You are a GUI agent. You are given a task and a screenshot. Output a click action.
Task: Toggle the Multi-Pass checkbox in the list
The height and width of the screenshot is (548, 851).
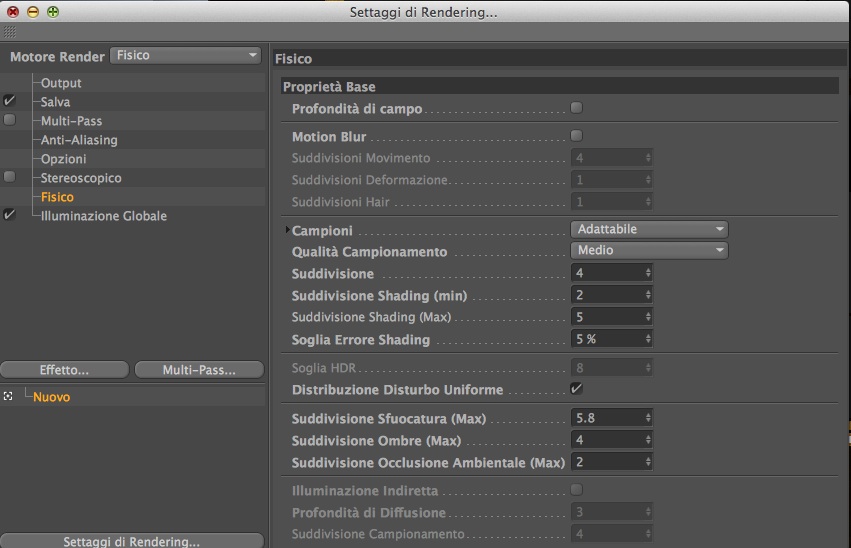click(10, 120)
